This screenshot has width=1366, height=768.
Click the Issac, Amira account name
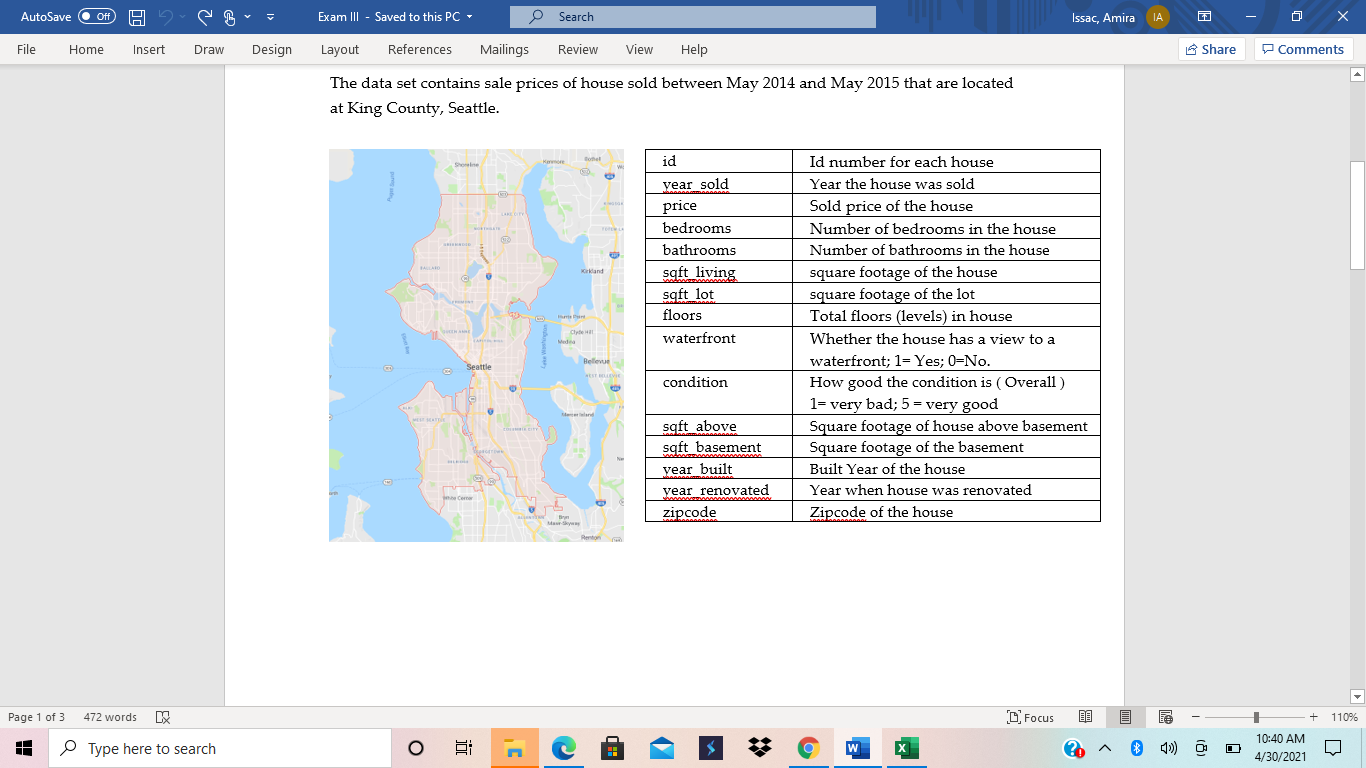point(1104,17)
